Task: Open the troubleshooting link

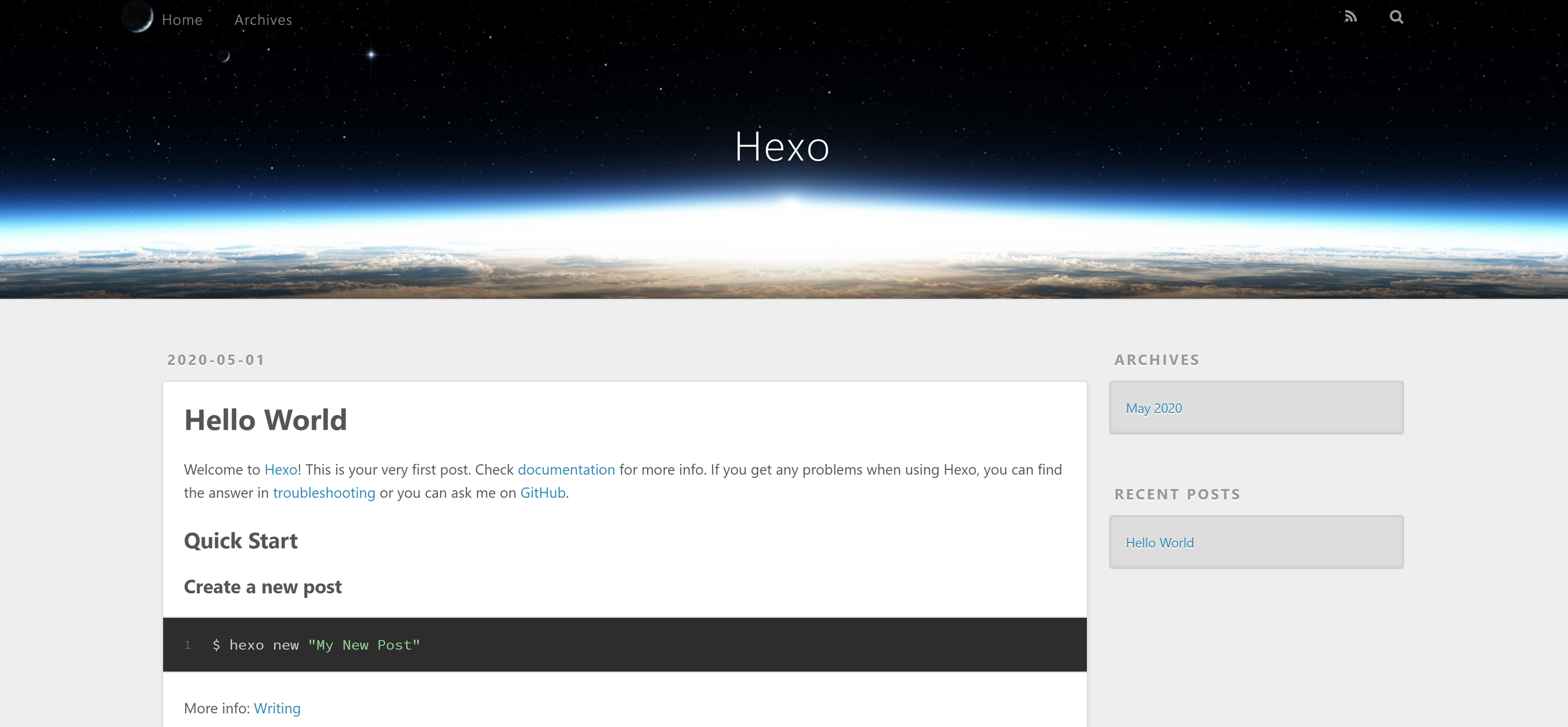Action: click(x=324, y=493)
